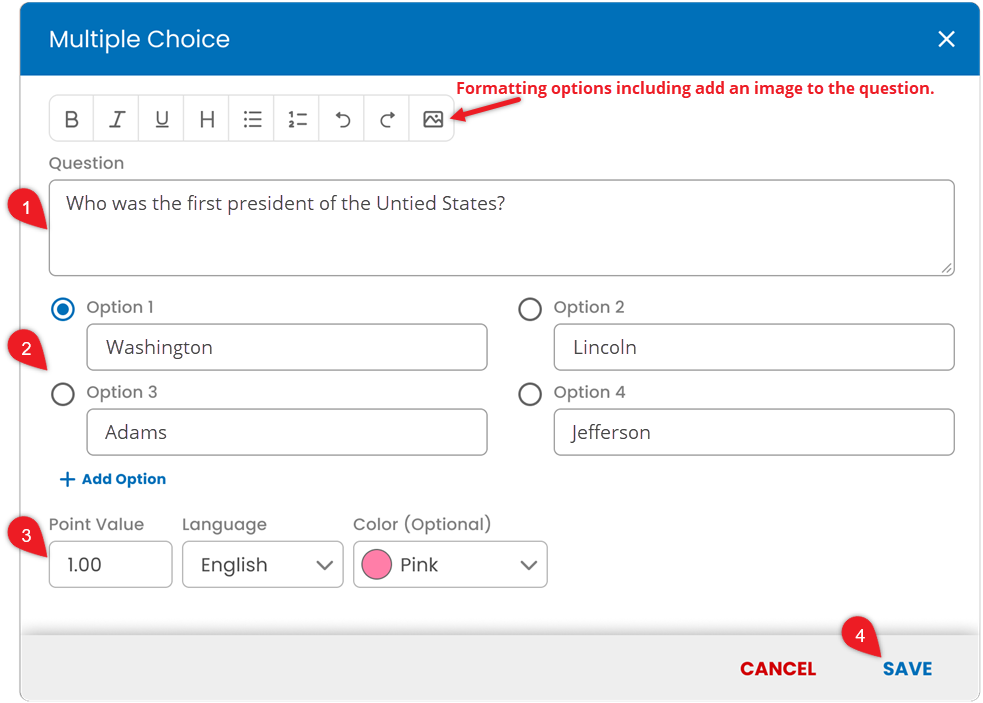
Task: Add an image to the question
Action: tap(433, 119)
